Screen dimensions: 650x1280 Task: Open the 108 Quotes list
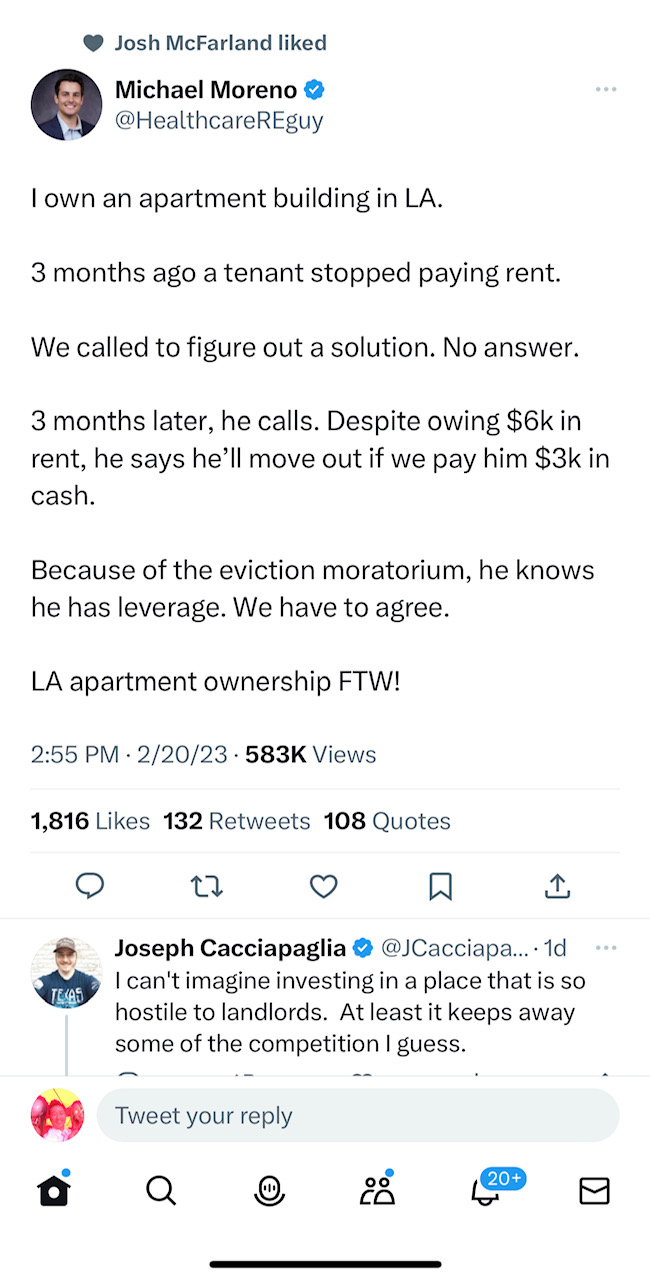387,821
